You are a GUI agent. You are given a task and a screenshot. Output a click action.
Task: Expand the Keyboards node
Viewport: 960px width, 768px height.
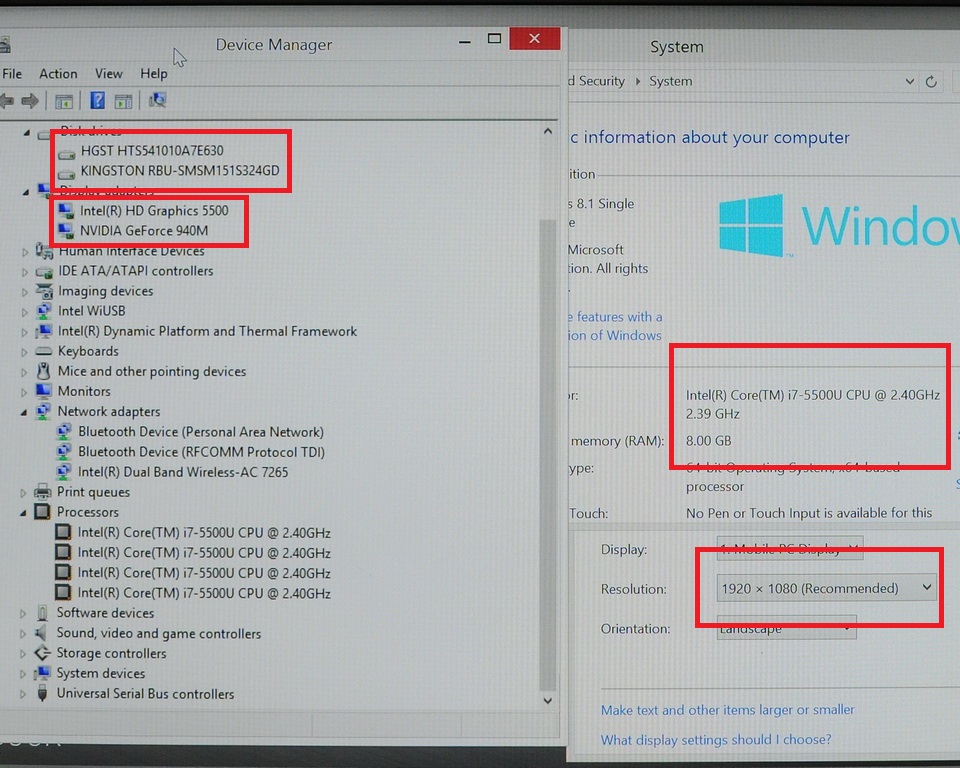click(24, 353)
